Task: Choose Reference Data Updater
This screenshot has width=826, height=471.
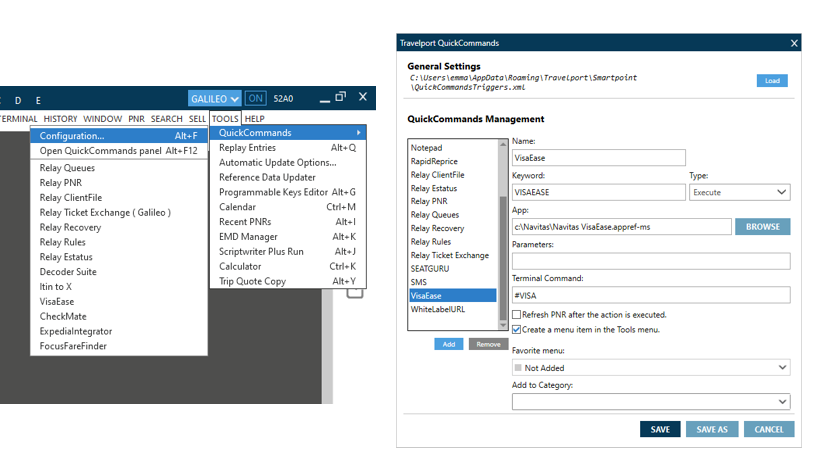Action: pos(288,177)
